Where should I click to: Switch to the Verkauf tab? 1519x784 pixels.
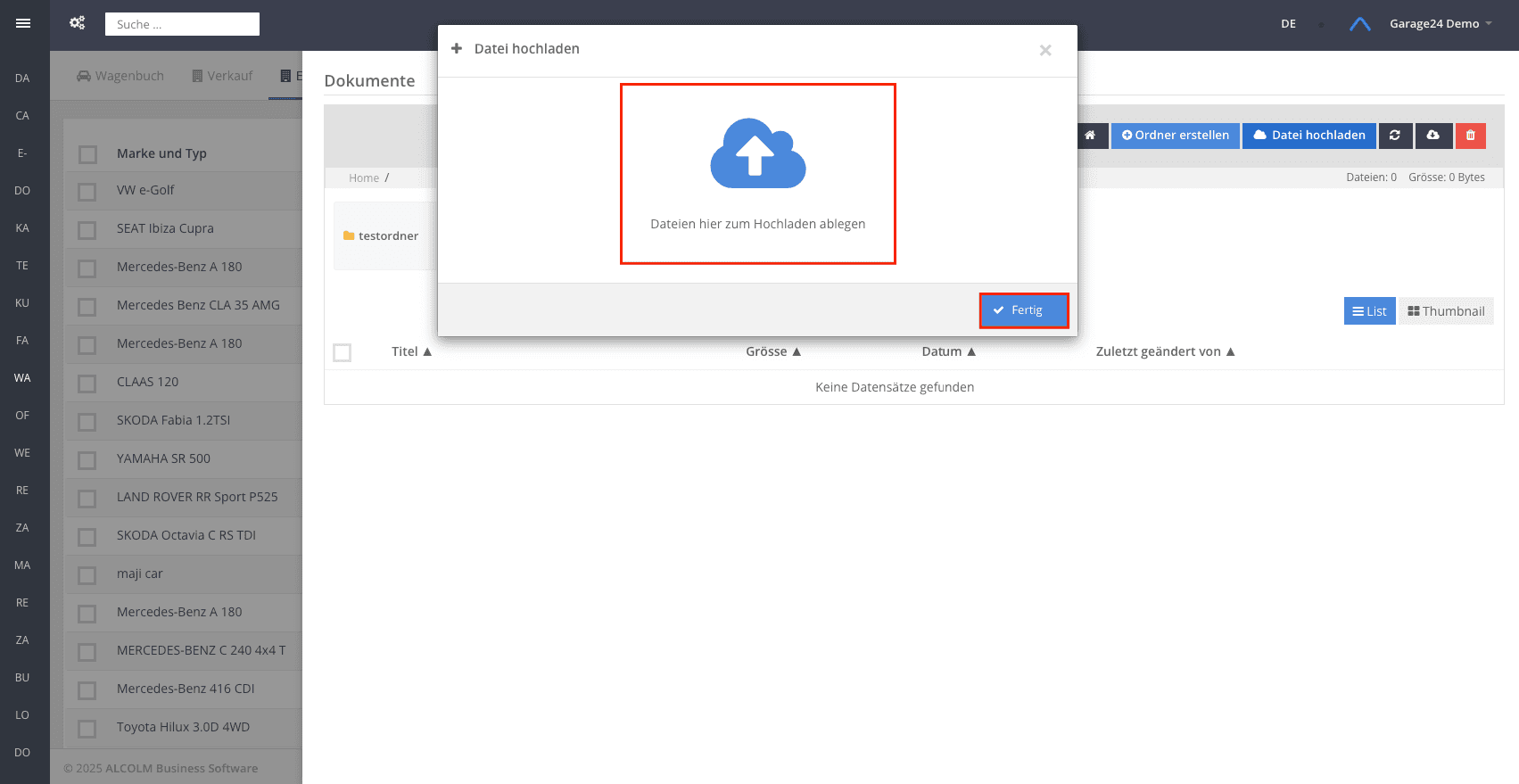222,76
